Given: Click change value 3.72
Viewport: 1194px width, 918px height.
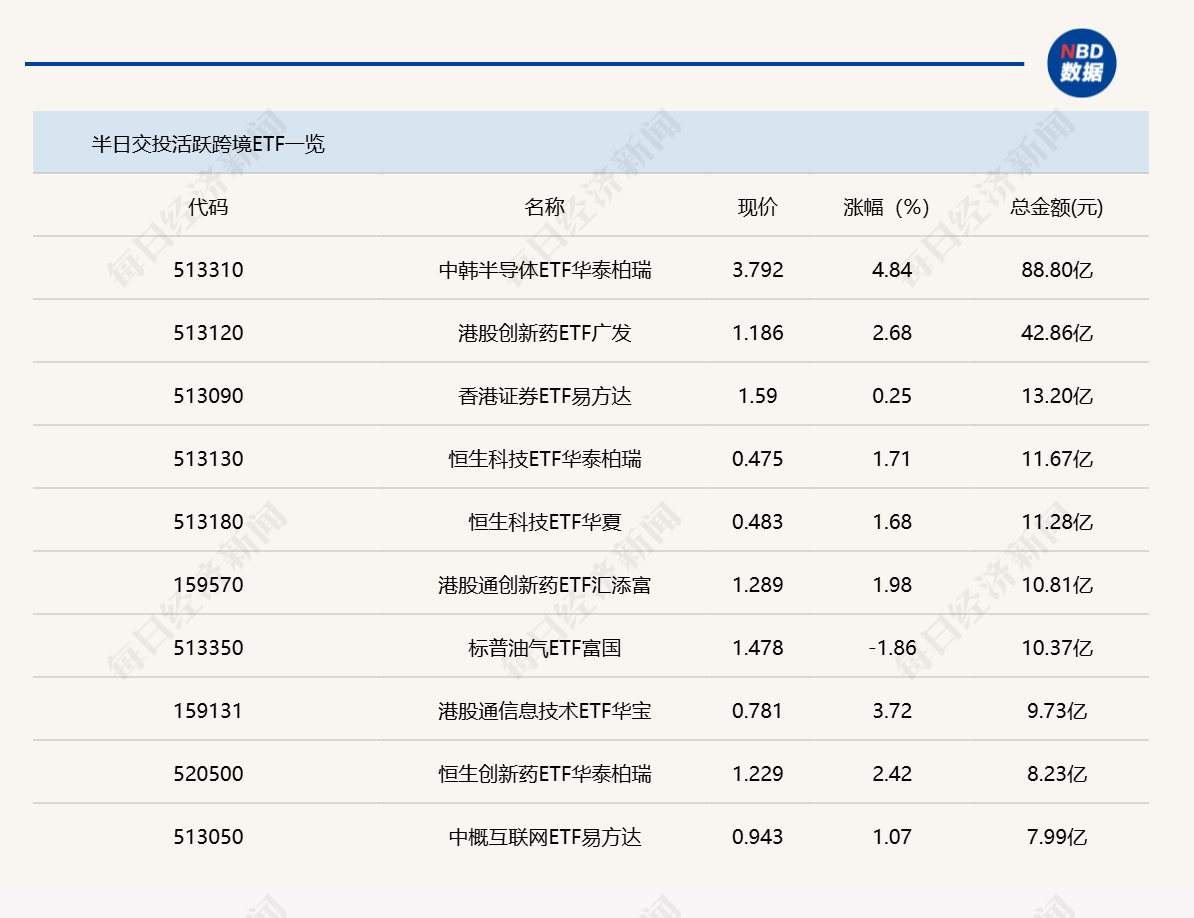Looking at the screenshot, I should click(x=892, y=712).
